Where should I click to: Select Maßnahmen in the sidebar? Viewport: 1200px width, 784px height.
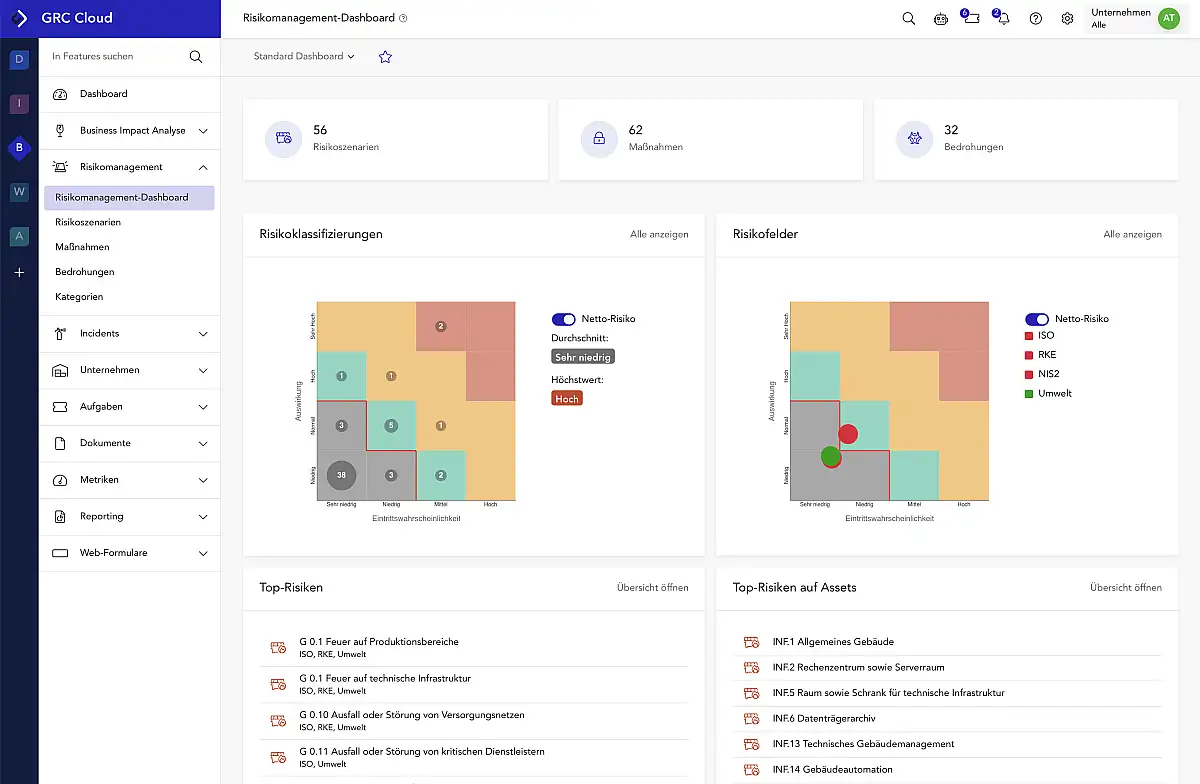[x=83, y=247]
